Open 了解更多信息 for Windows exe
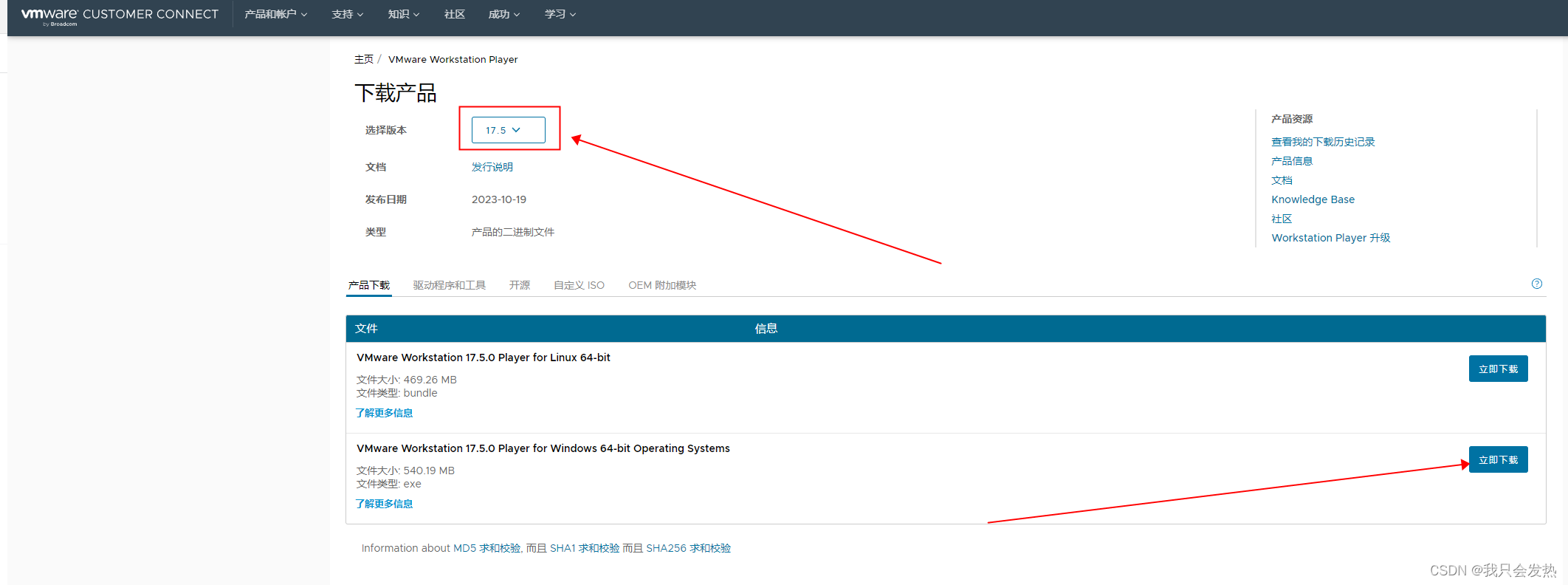The height and width of the screenshot is (585, 1568). [x=384, y=504]
